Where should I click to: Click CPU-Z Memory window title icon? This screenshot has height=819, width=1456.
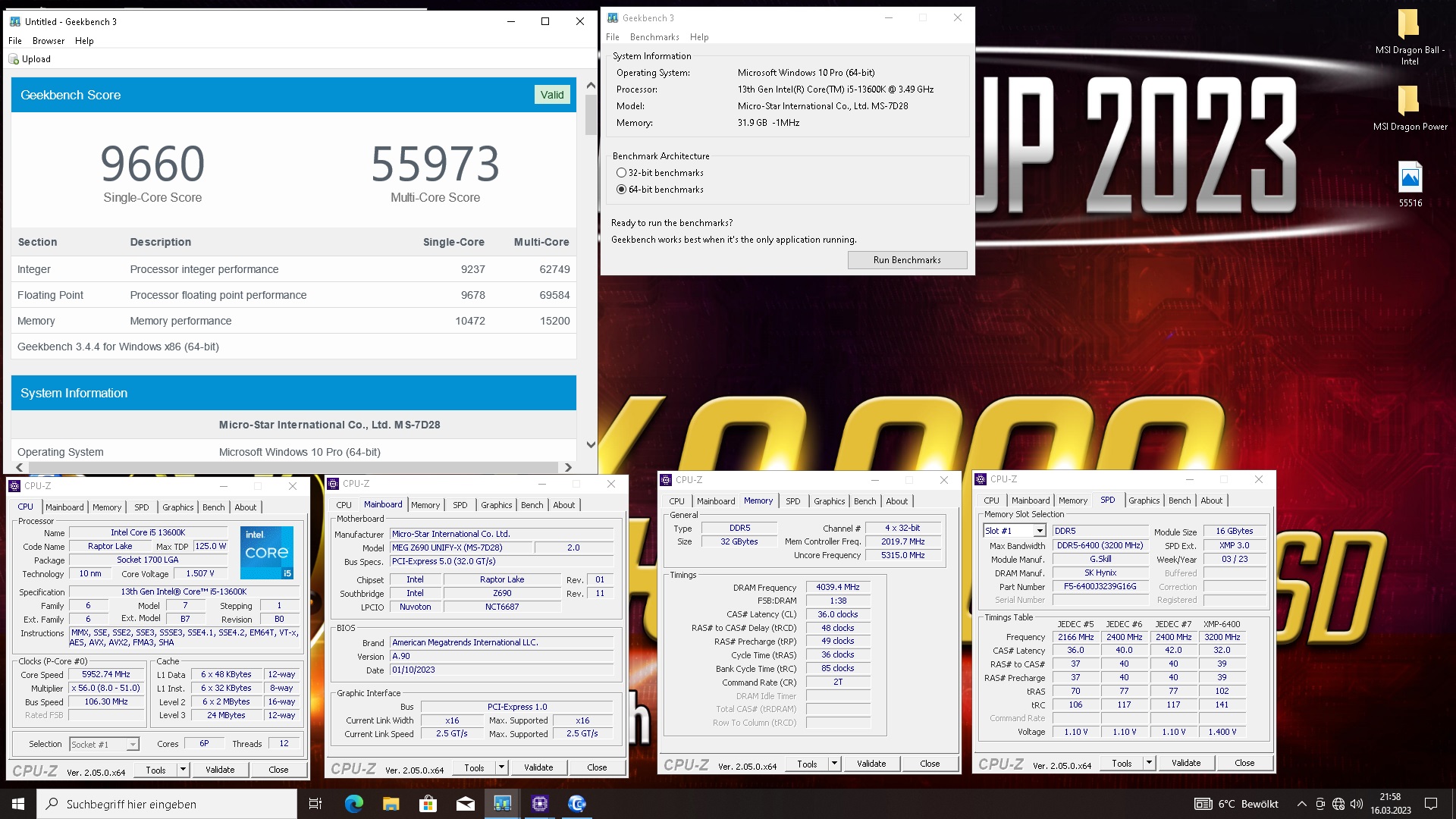pyautogui.click(x=666, y=480)
